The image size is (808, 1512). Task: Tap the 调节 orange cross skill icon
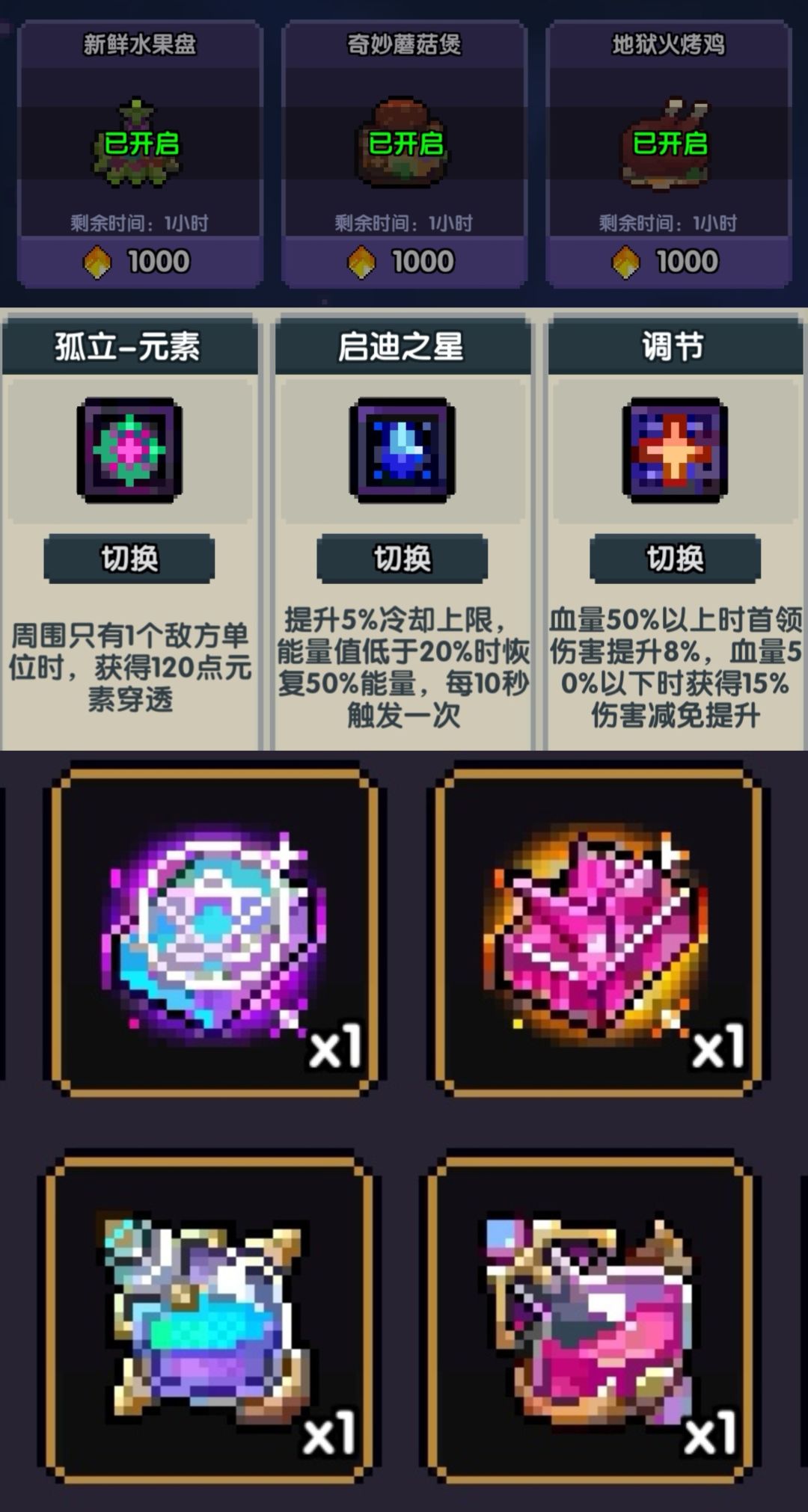(675, 449)
